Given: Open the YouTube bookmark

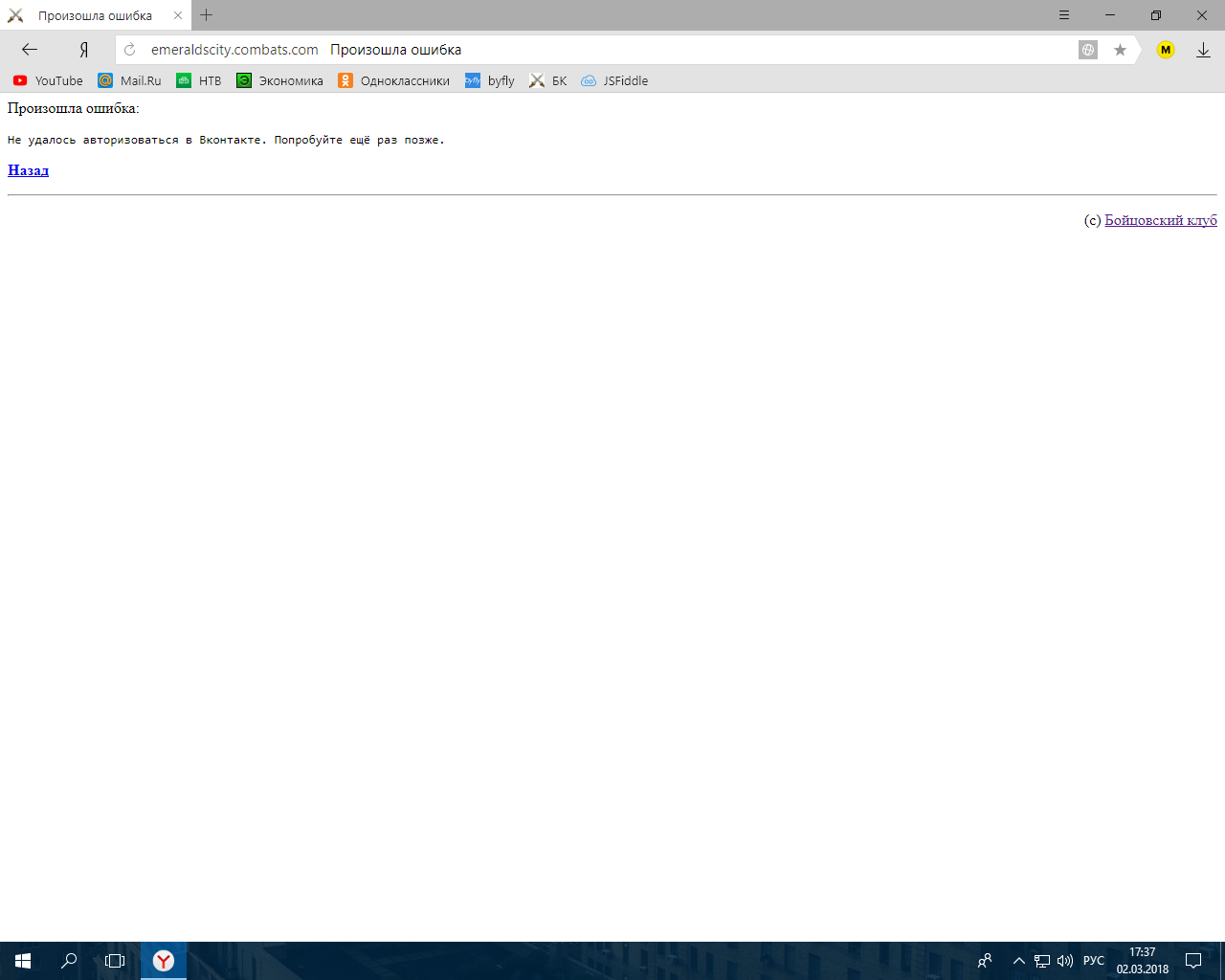Looking at the screenshot, I should [x=48, y=80].
